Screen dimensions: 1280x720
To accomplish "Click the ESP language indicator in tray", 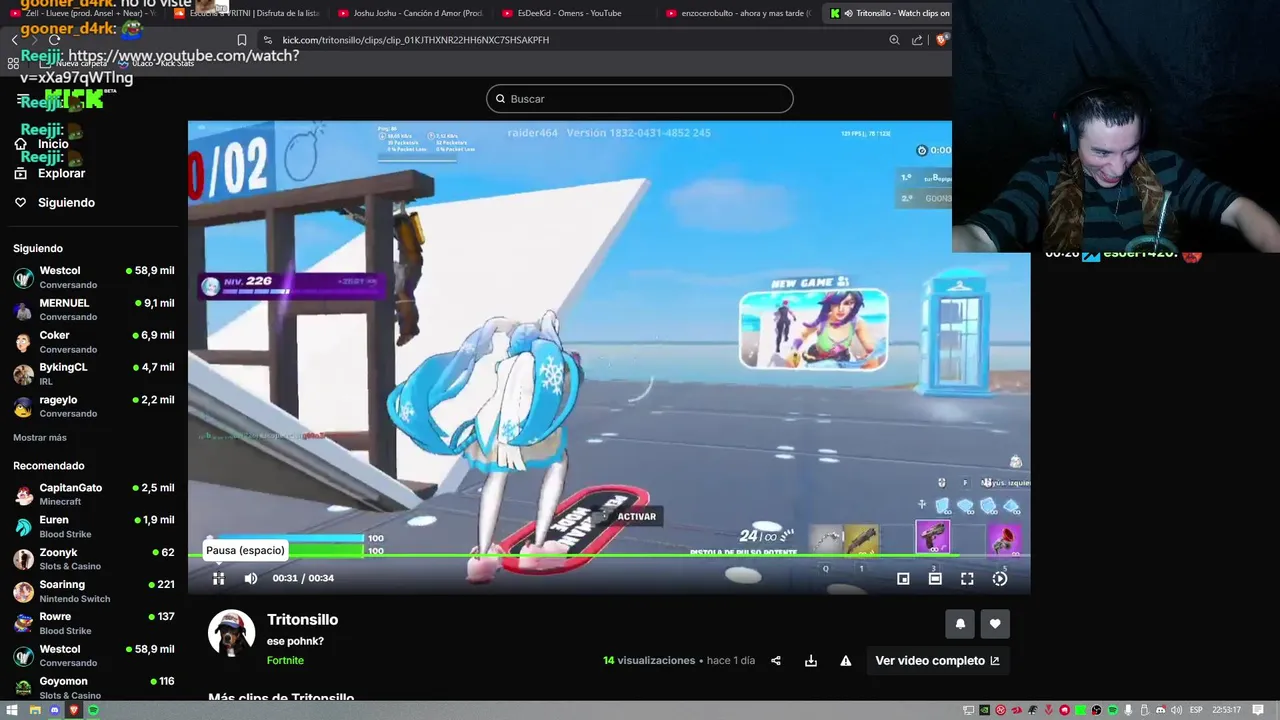I will [1196, 710].
